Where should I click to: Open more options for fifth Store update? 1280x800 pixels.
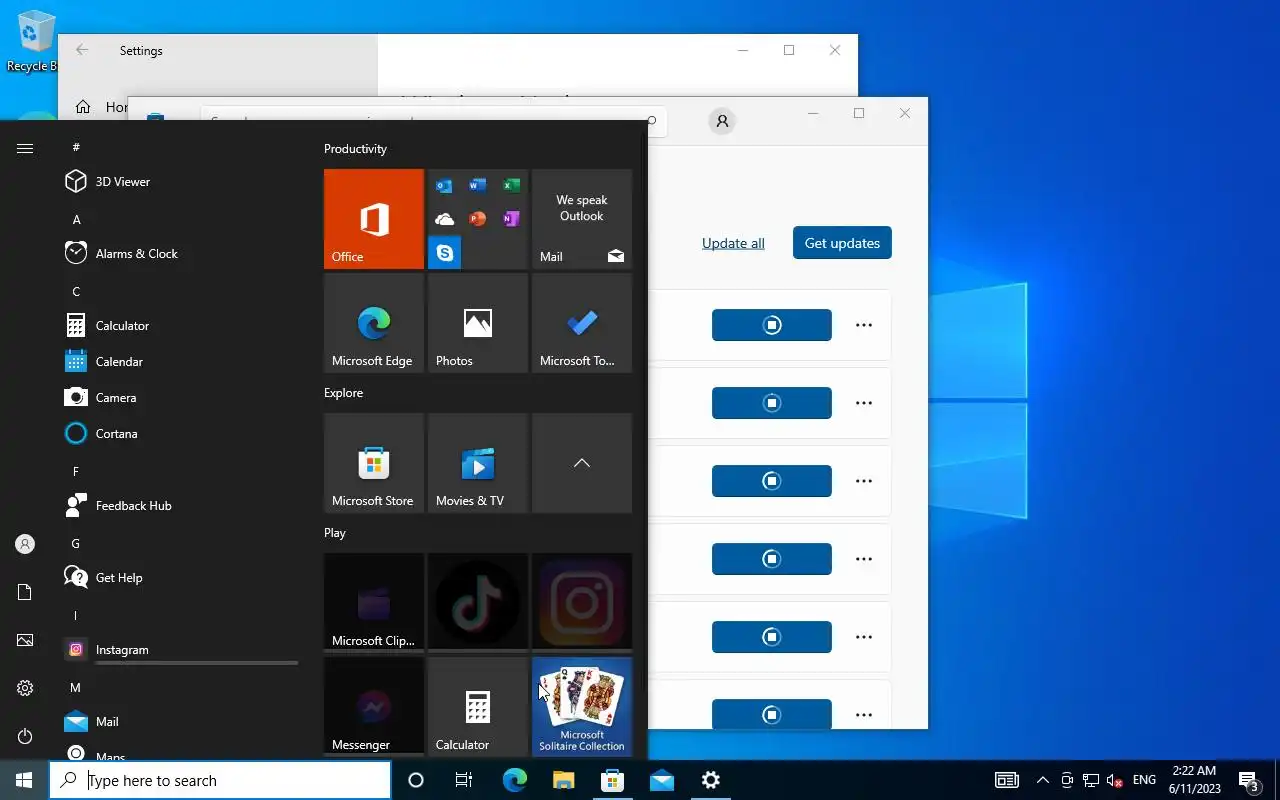coord(864,637)
